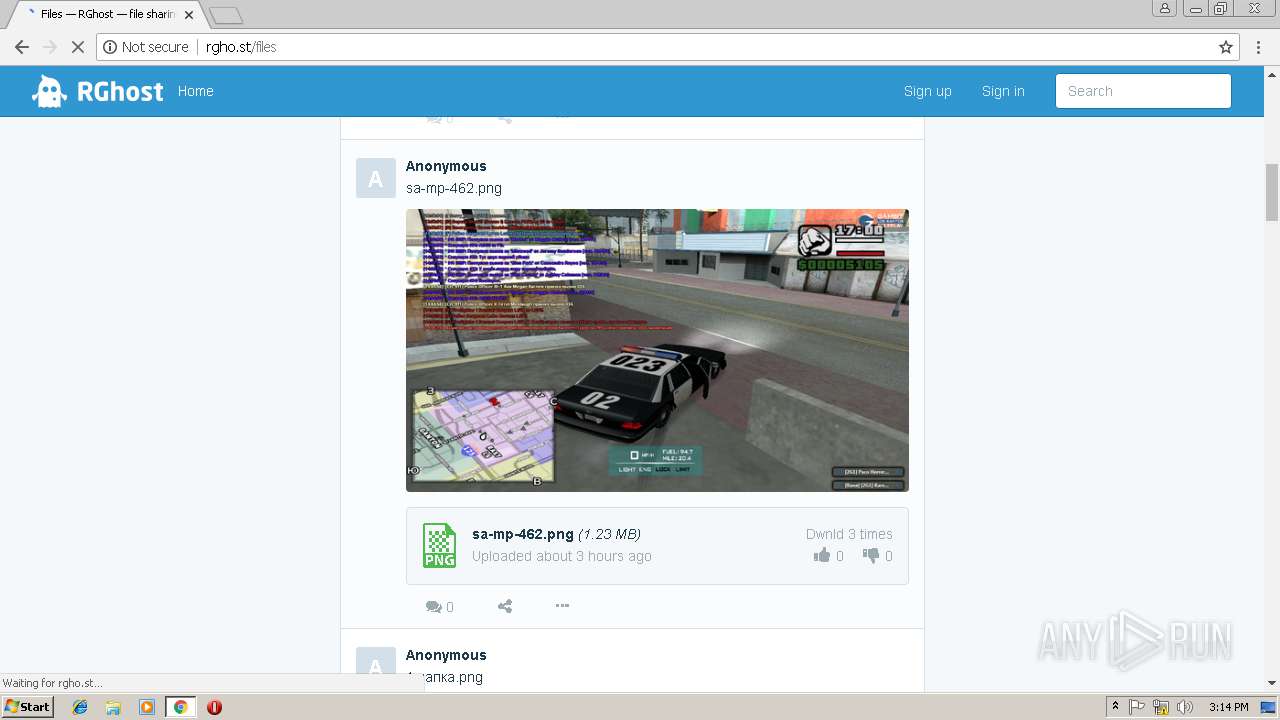The height and width of the screenshot is (720, 1280).
Task: Open the sa-mp-462.png screenshot preview
Action: point(657,350)
